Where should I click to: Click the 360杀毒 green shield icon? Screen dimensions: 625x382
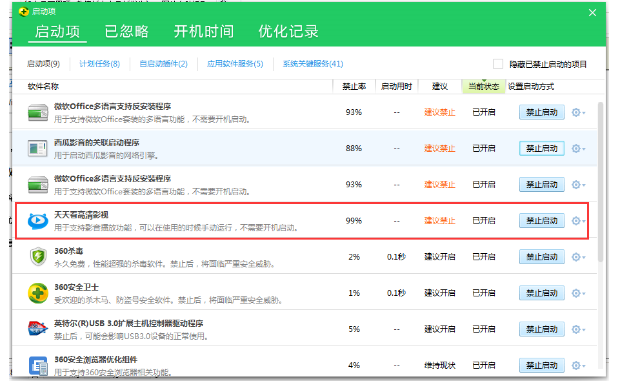pos(38,256)
